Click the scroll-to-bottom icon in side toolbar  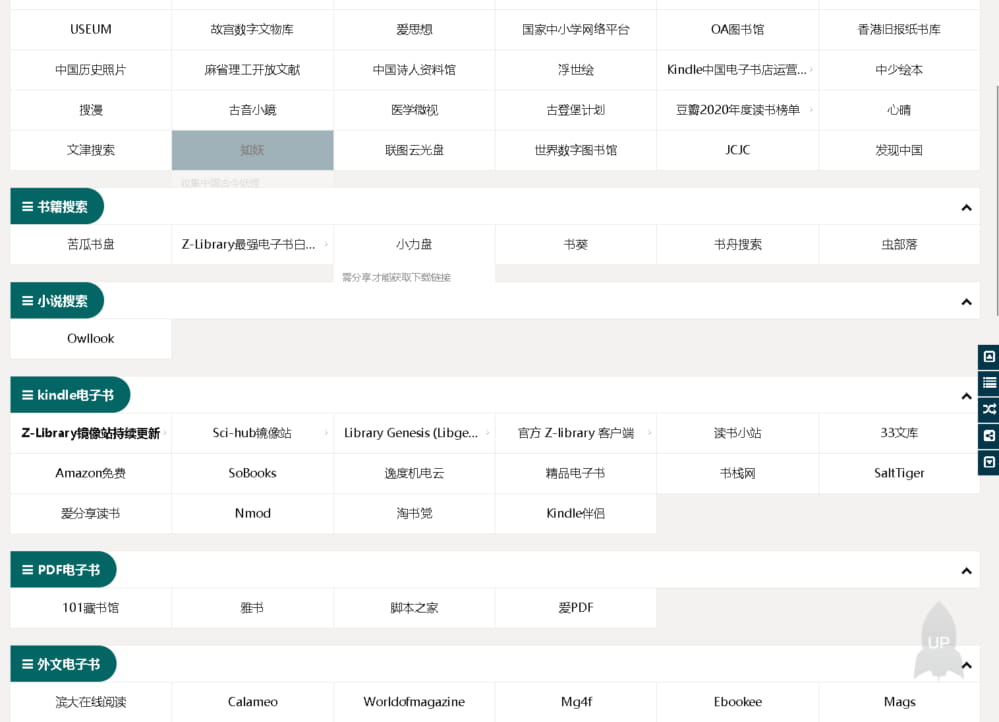(988, 462)
